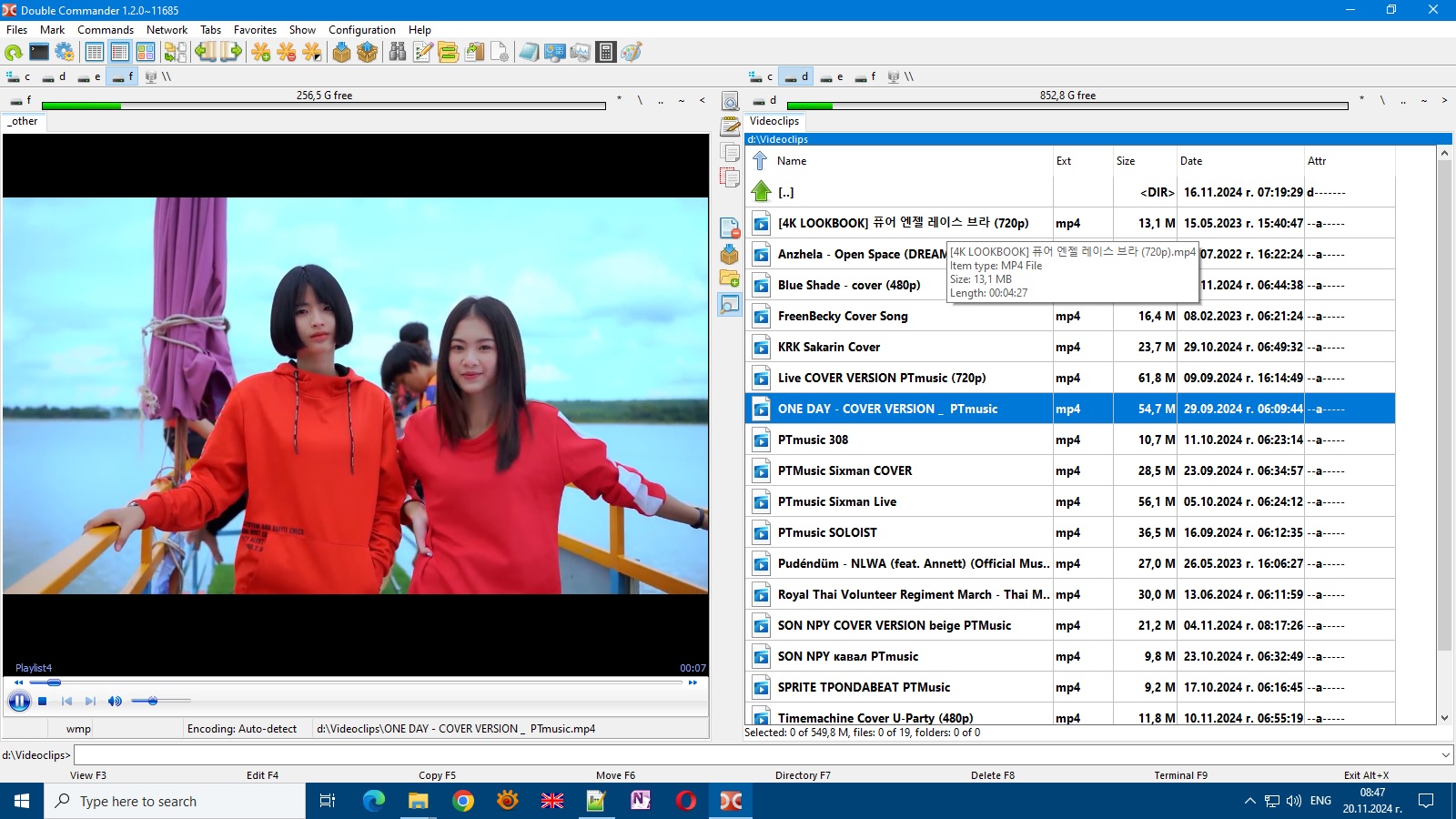1456x819 pixels.
Task: Mute the video player sound
Action: pyautogui.click(x=115, y=701)
